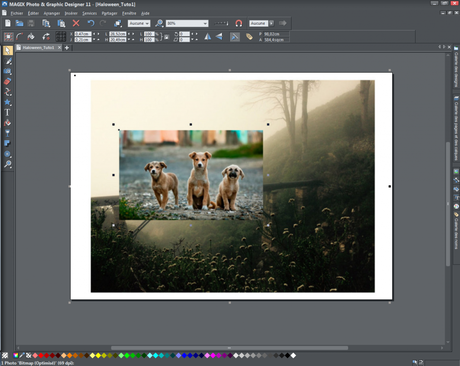Open the Aide menu

[x=145, y=13]
